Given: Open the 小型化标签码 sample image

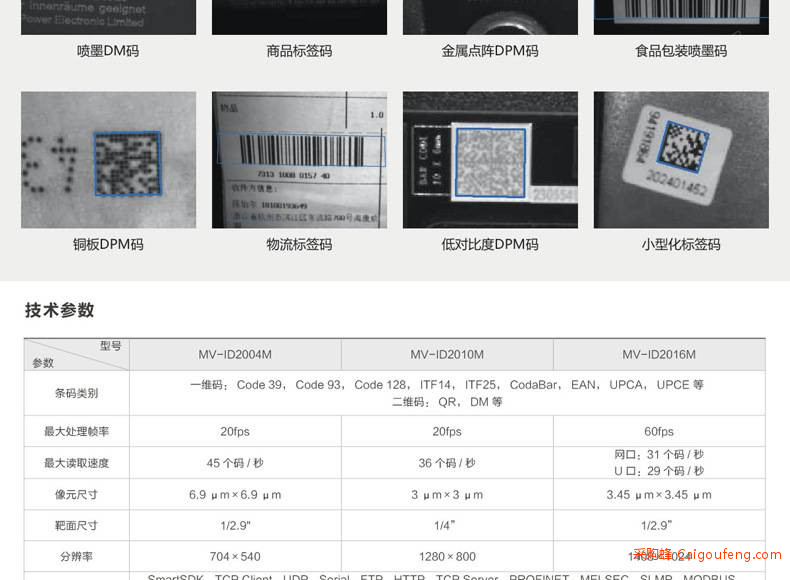Looking at the screenshot, I should click(681, 160).
